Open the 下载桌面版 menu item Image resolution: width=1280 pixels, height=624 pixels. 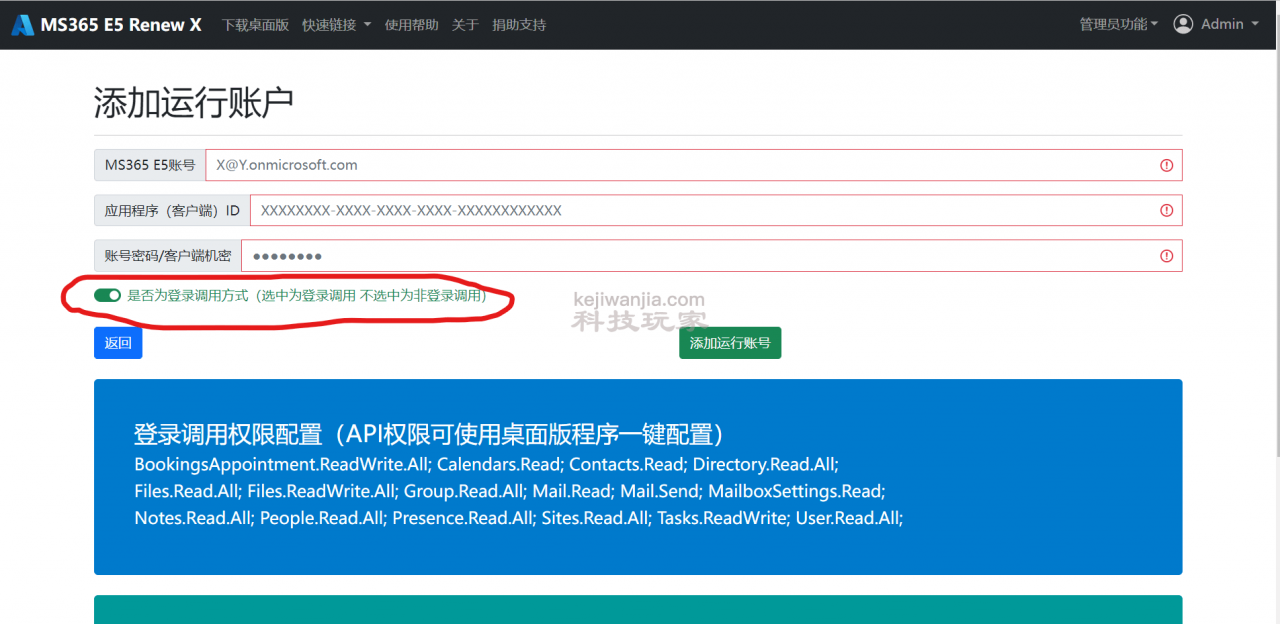(x=255, y=25)
